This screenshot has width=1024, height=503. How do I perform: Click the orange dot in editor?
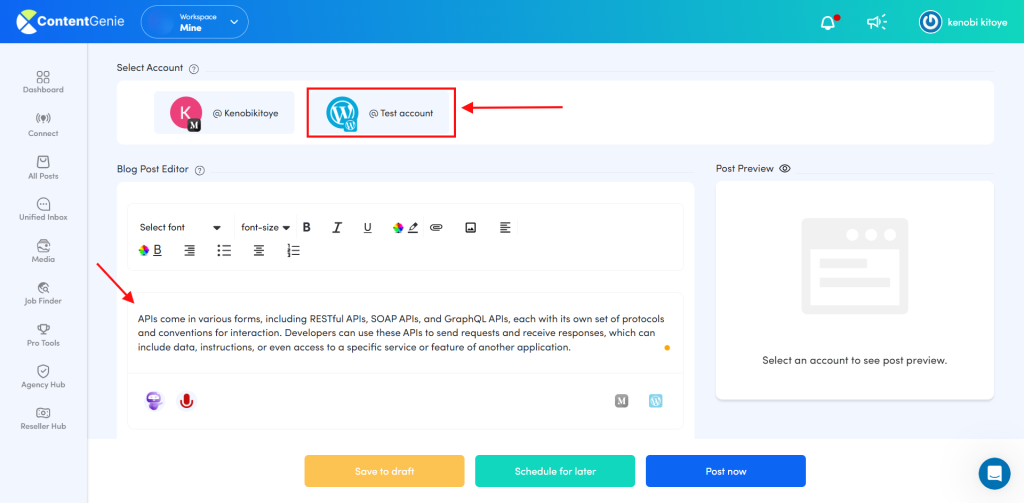pos(667,348)
